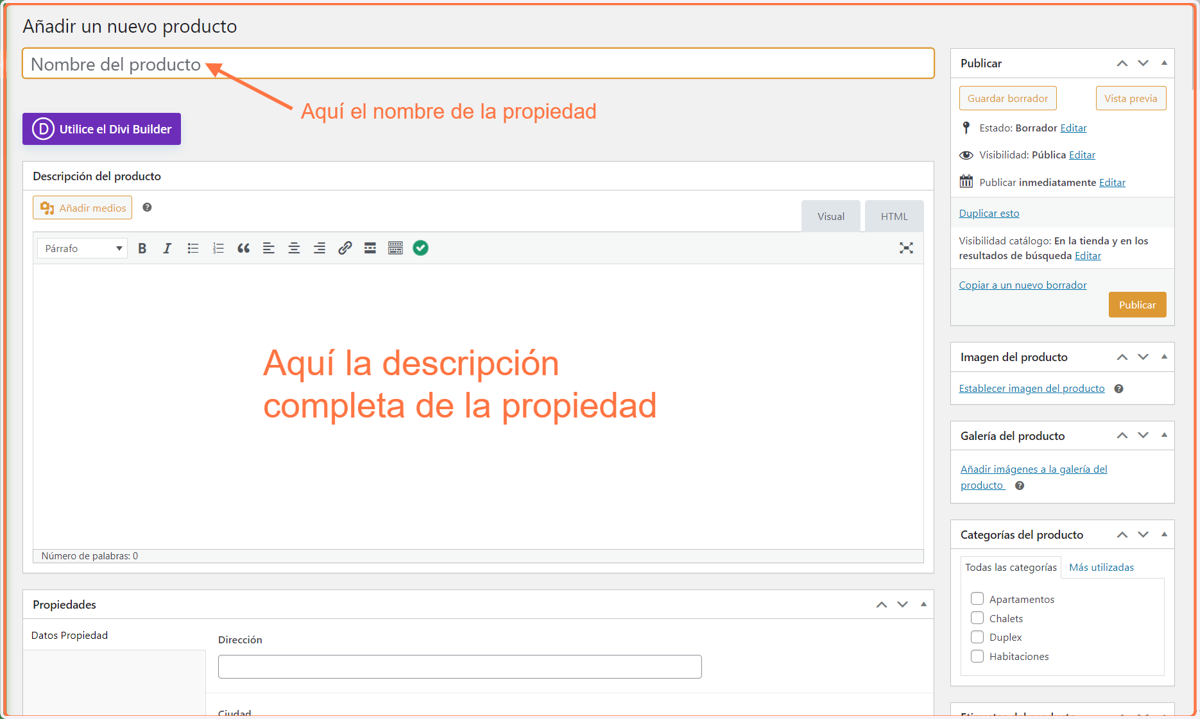Open Más utilizadas categories tab
The width and height of the screenshot is (1200, 719).
pos(1101,567)
